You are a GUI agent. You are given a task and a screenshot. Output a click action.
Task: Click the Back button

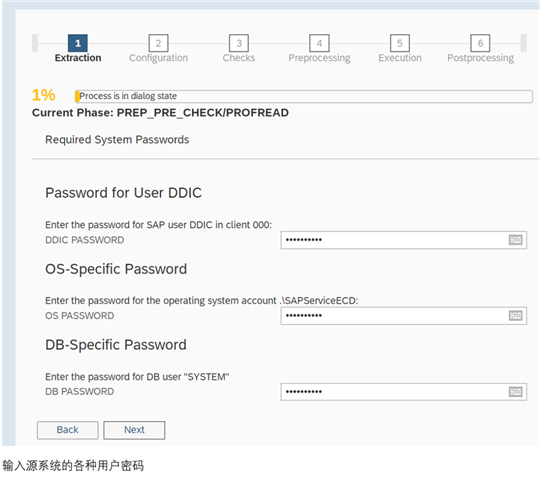68,430
